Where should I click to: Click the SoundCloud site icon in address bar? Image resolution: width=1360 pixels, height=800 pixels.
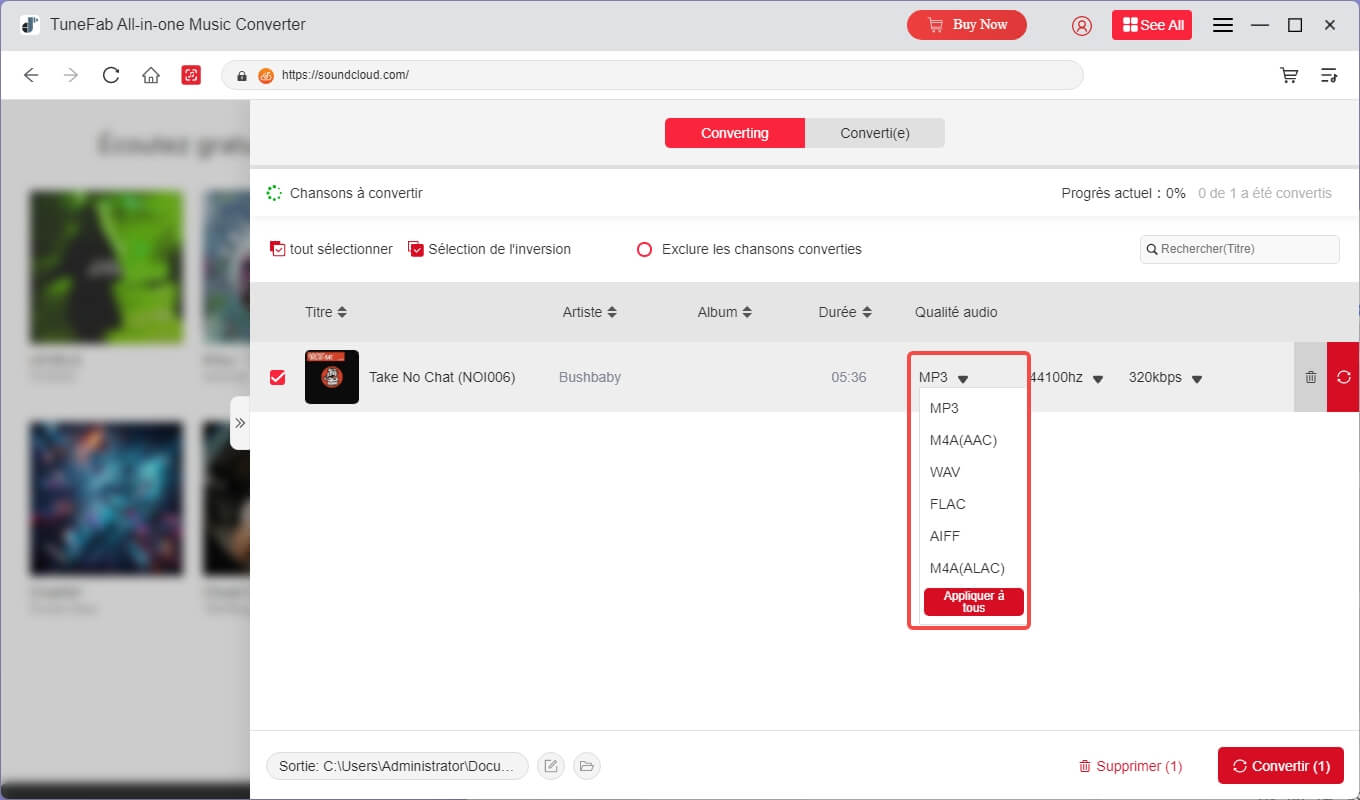tap(266, 75)
